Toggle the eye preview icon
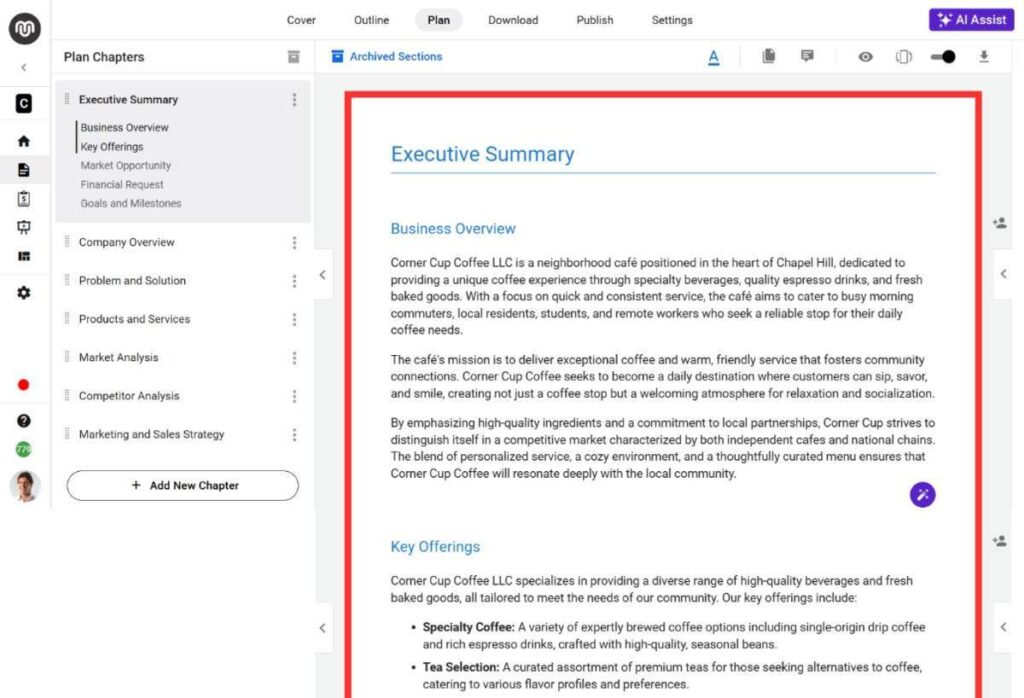1024x698 pixels. [865, 57]
